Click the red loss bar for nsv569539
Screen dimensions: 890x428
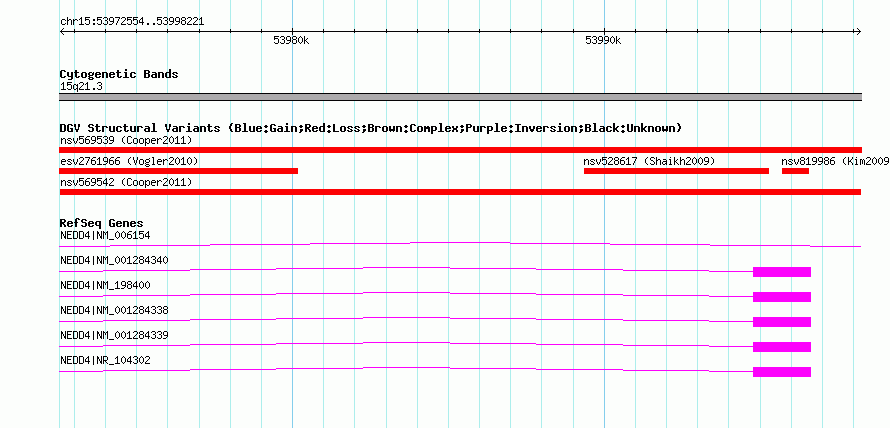(x=460, y=150)
